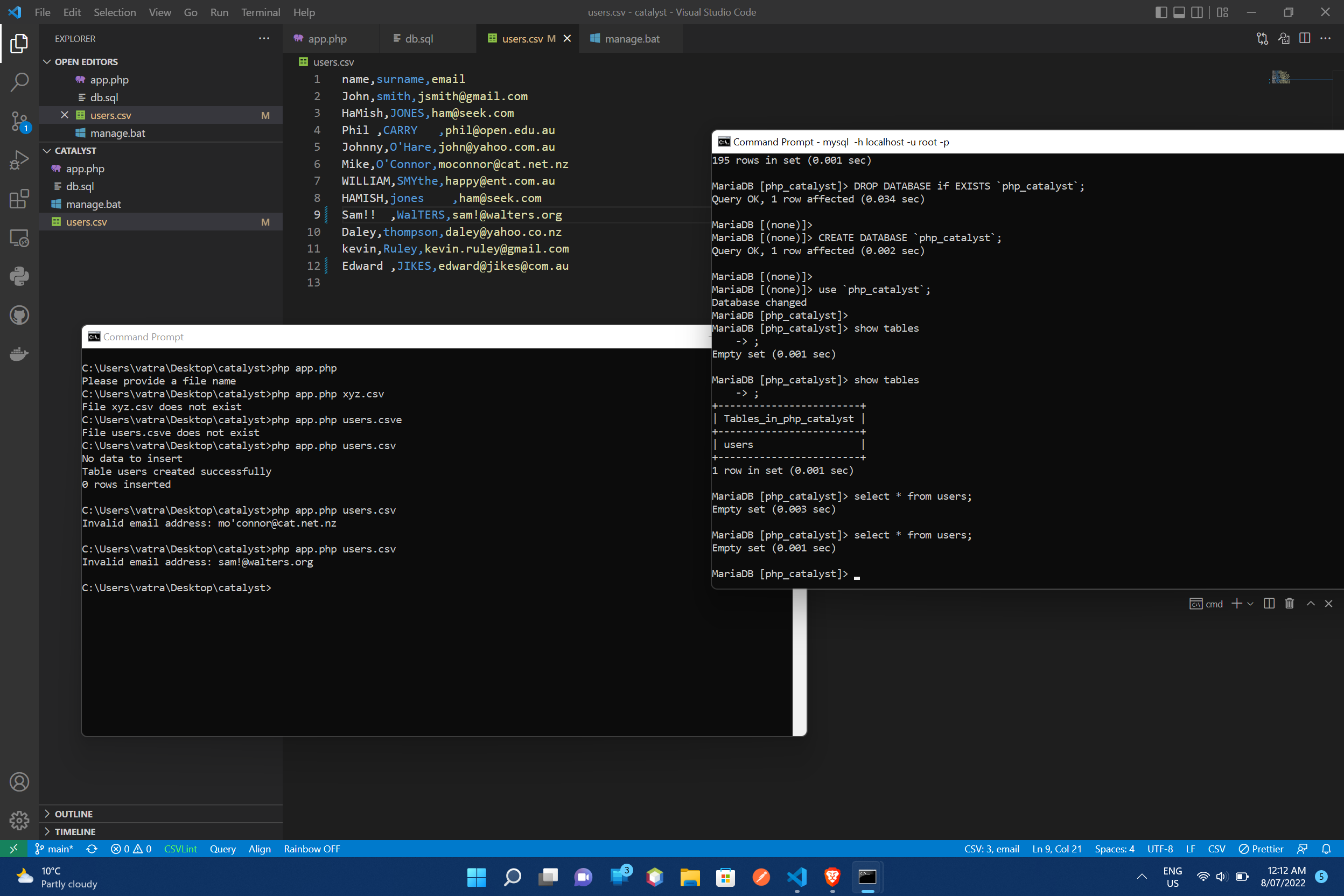1344x896 pixels.
Task: Open the terminal launch profile dropdown
Action: point(1250,603)
